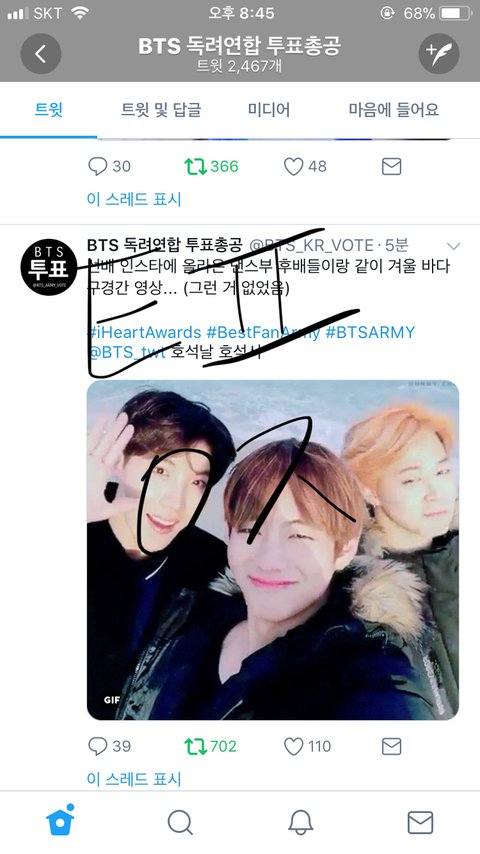This screenshot has width=480, height=854.
Task: Compose a new tweet with feather icon
Action: coord(439,53)
